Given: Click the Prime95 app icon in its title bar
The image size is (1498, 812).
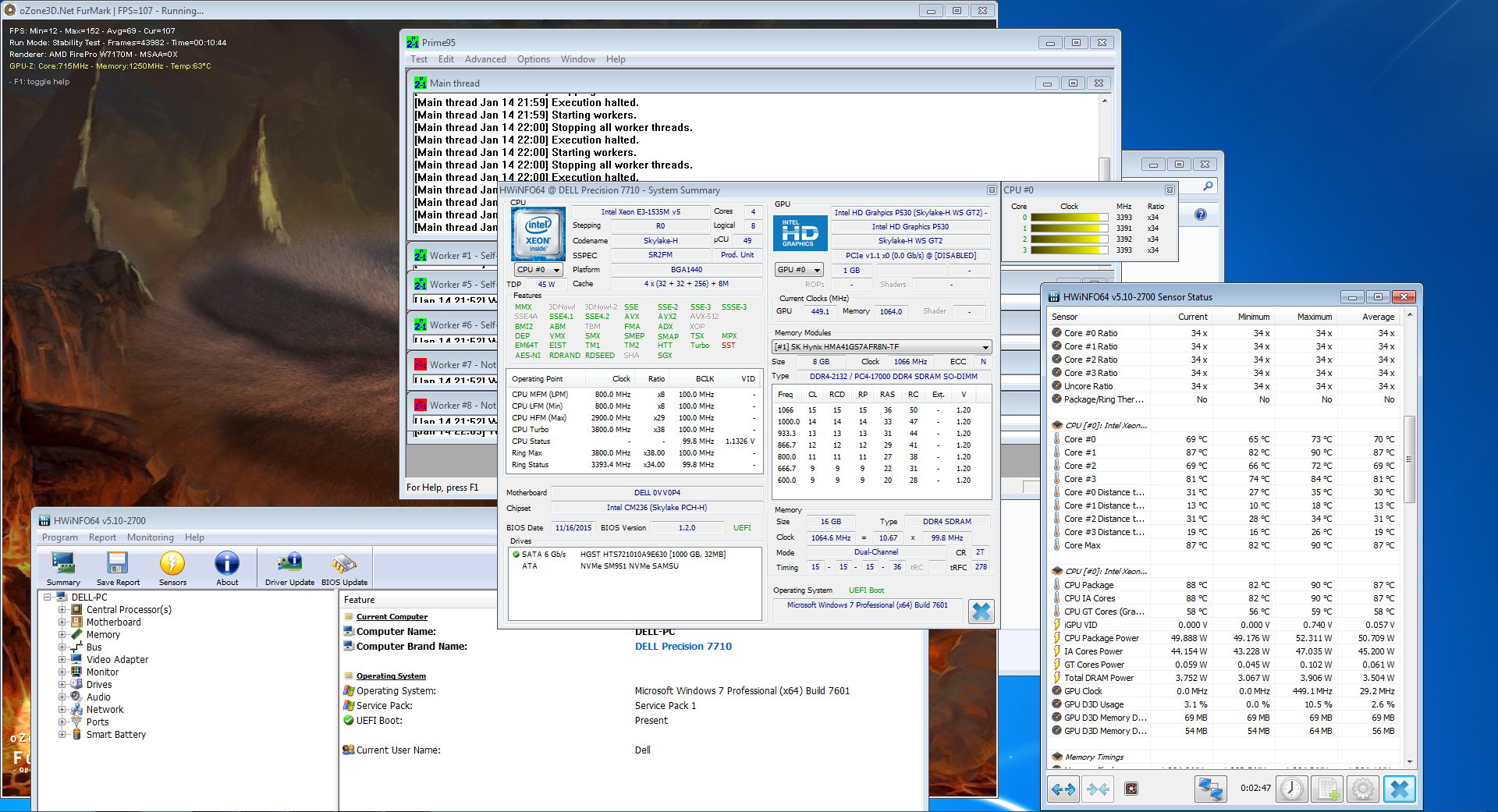Looking at the screenshot, I should click(413, 42).
